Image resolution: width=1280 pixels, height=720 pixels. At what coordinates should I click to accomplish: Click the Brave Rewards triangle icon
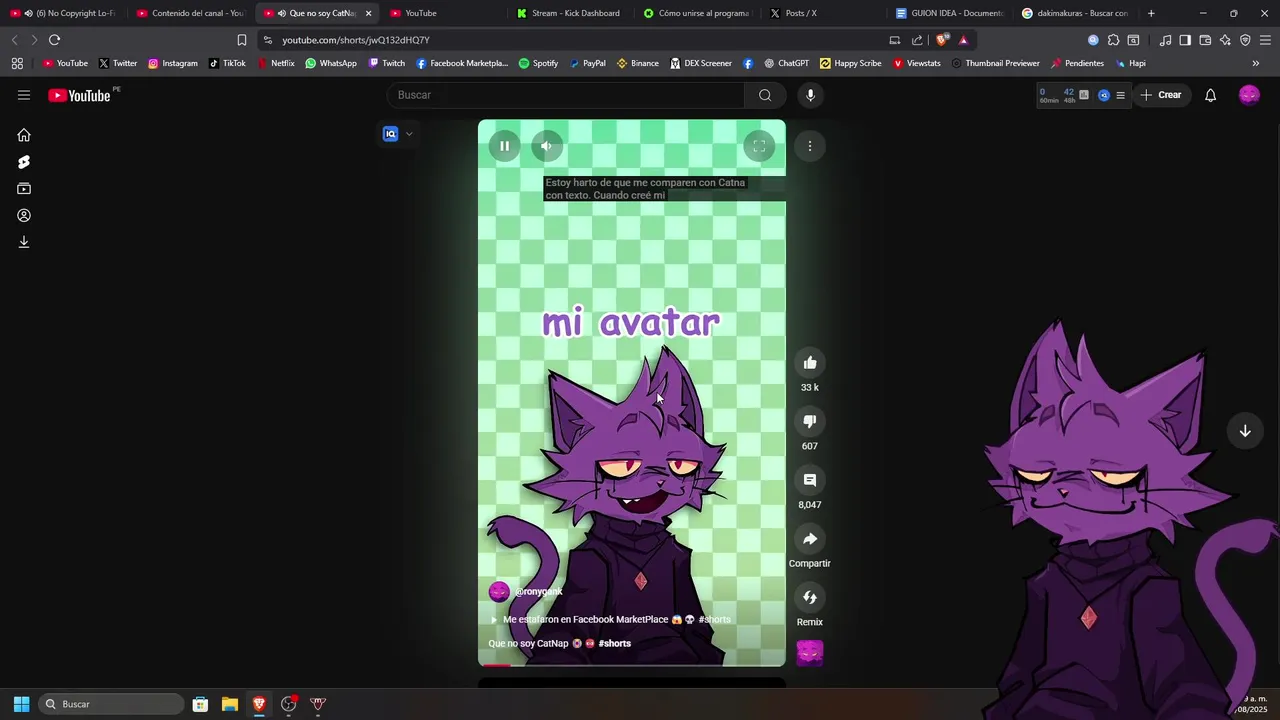pyautogui.click(x=963, y=40)
